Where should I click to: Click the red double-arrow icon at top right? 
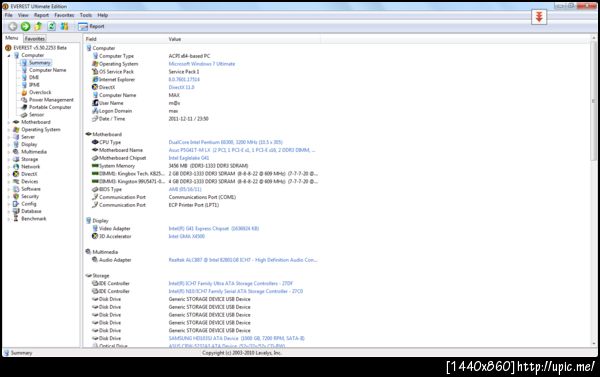[x=539, y=17]
